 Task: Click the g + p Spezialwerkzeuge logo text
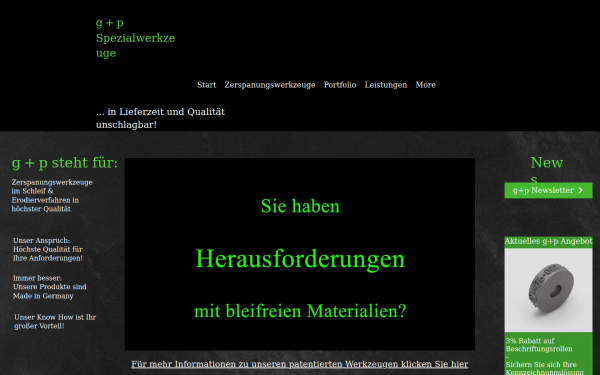pyautogui.click(x=135, y=38)
